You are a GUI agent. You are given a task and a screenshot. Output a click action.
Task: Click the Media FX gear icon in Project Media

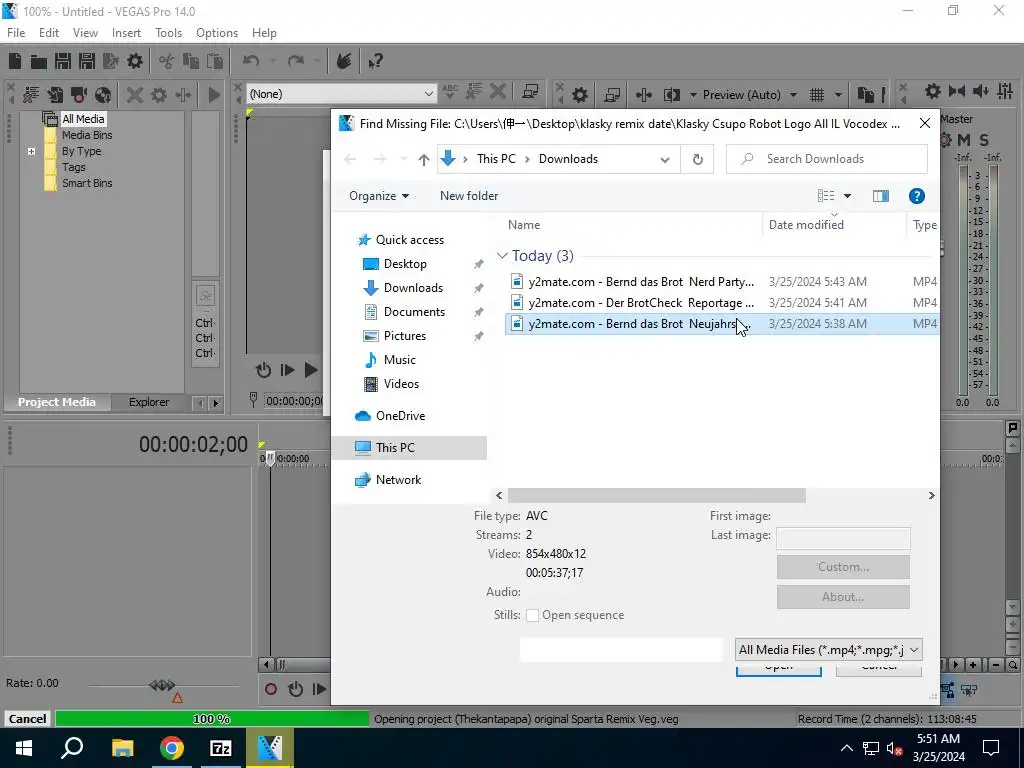[x=159, y=95]
